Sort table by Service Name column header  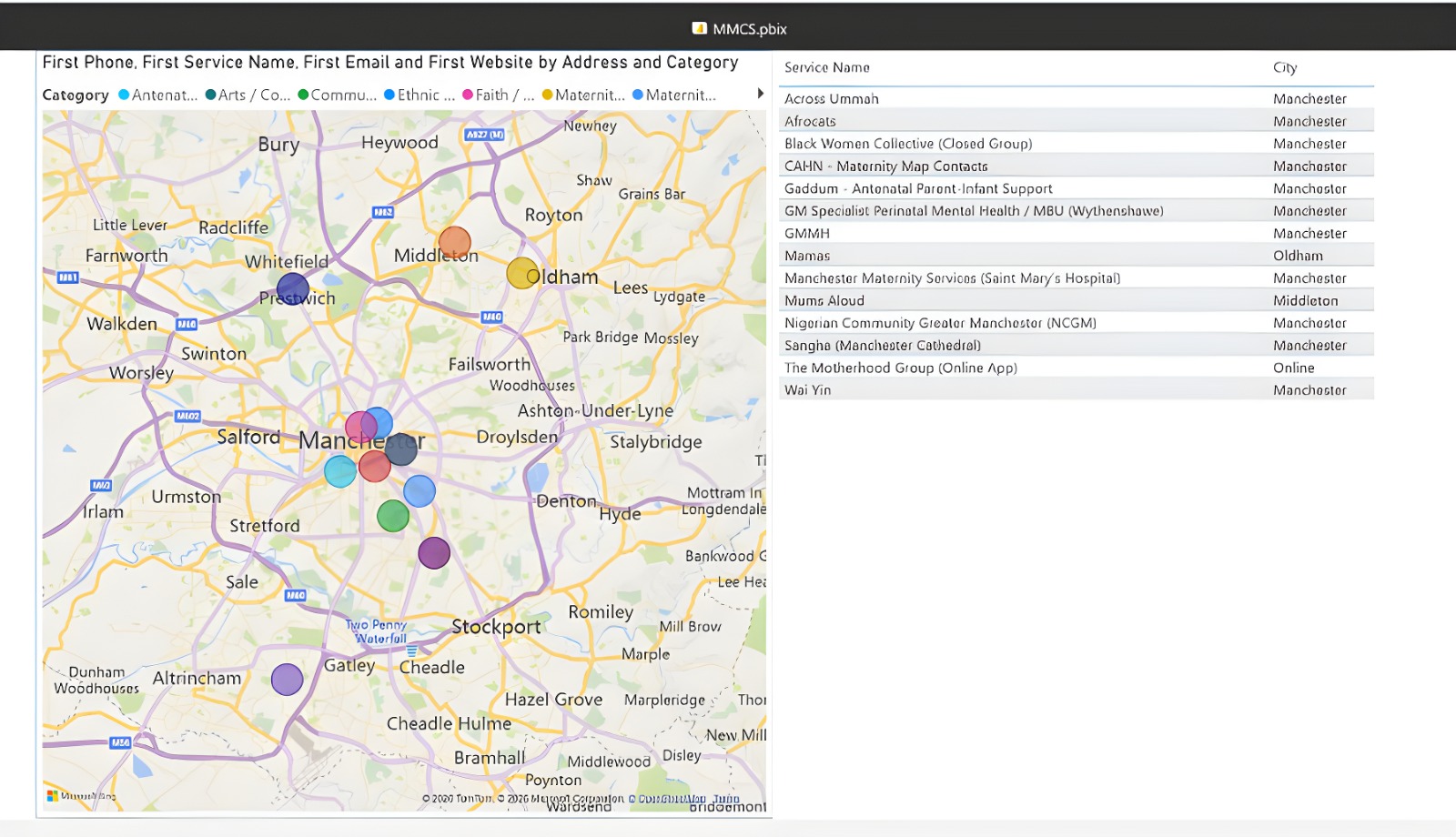[x=827, y=67]
